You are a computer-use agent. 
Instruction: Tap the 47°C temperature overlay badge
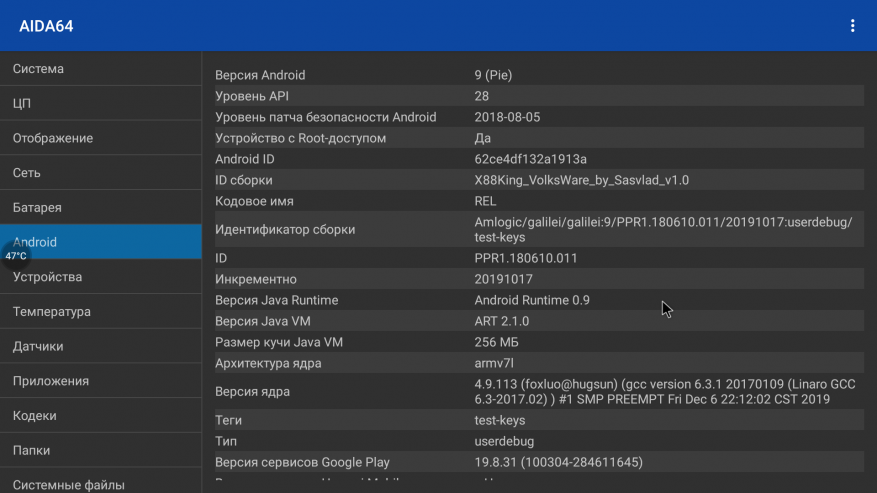pos(16,256)
